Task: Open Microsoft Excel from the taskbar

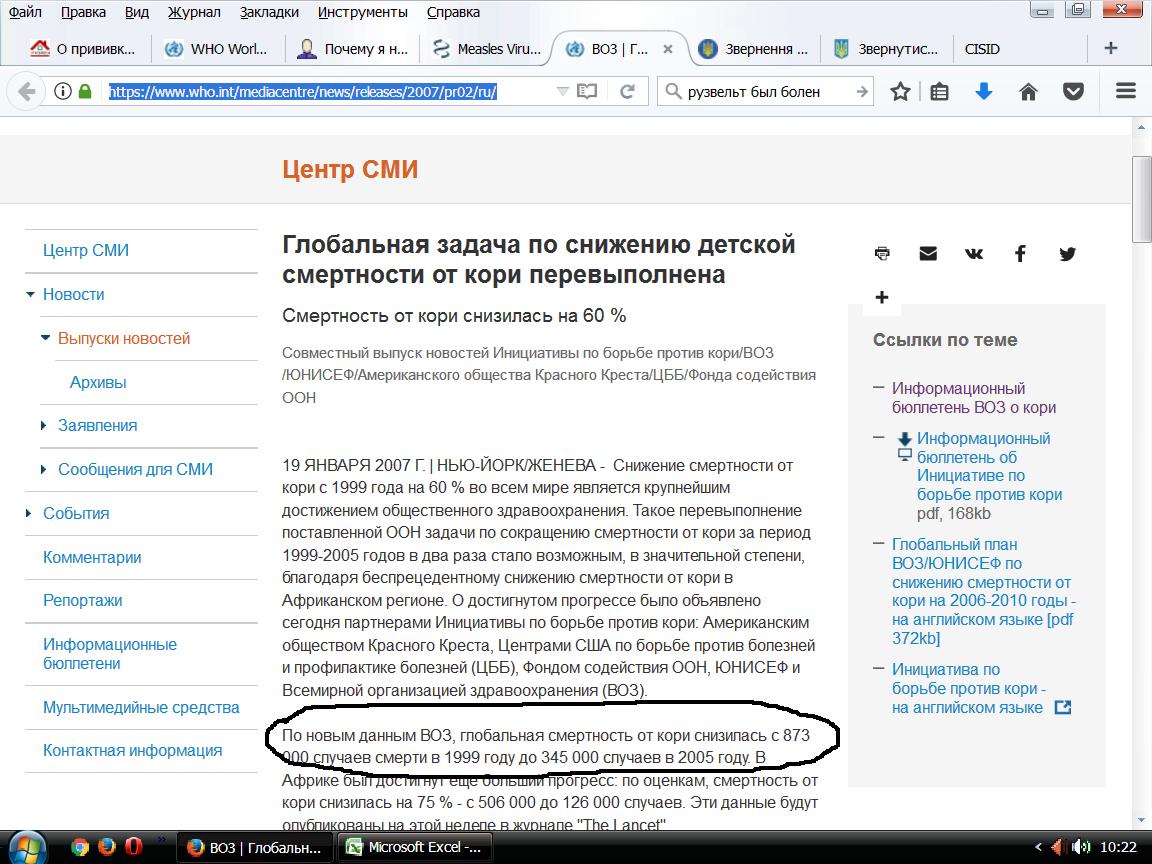Action: [413, 847]
